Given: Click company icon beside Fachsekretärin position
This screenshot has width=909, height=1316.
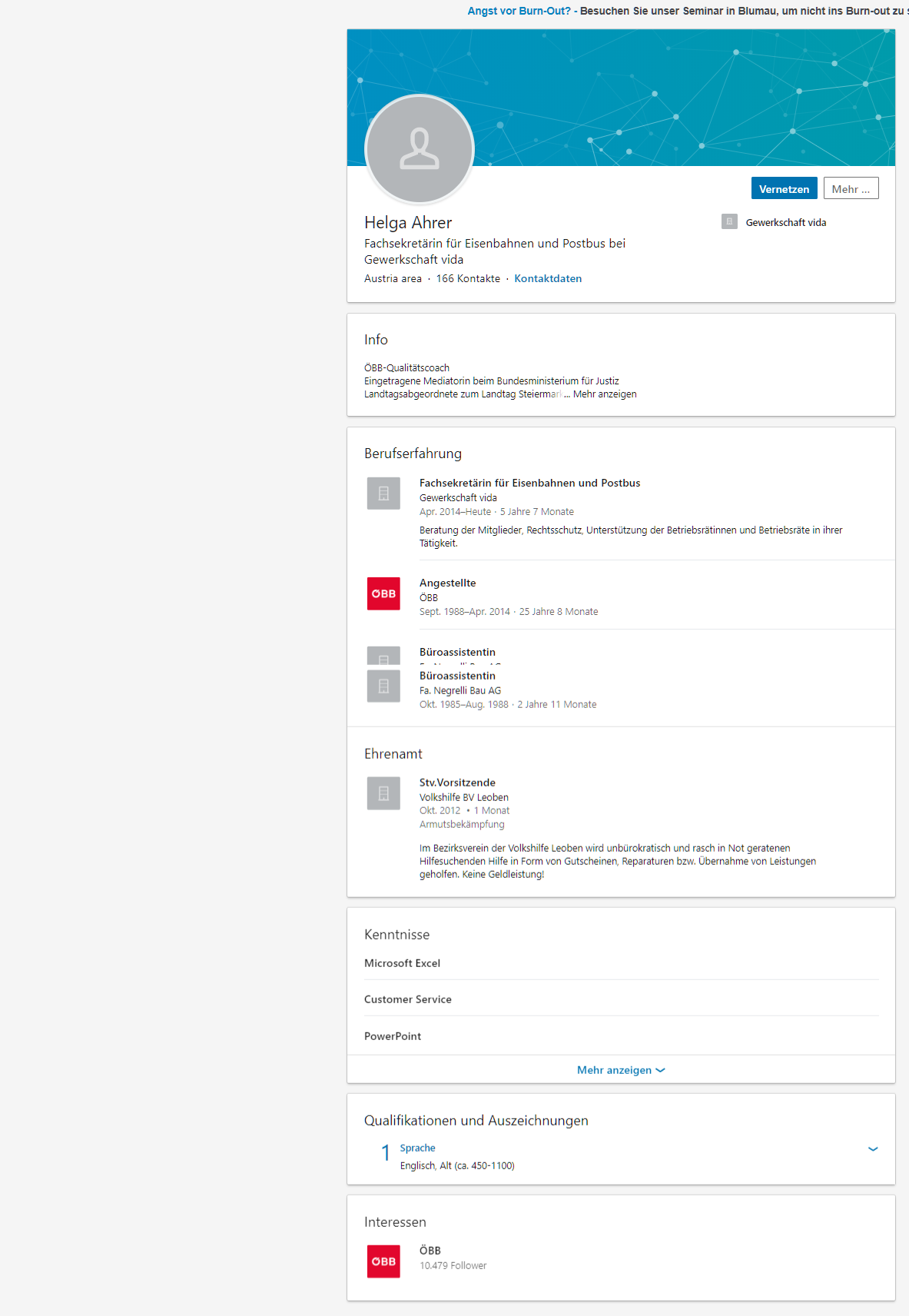Looking at the screenshot, I should pyautogui.click(x=383, y=493).
